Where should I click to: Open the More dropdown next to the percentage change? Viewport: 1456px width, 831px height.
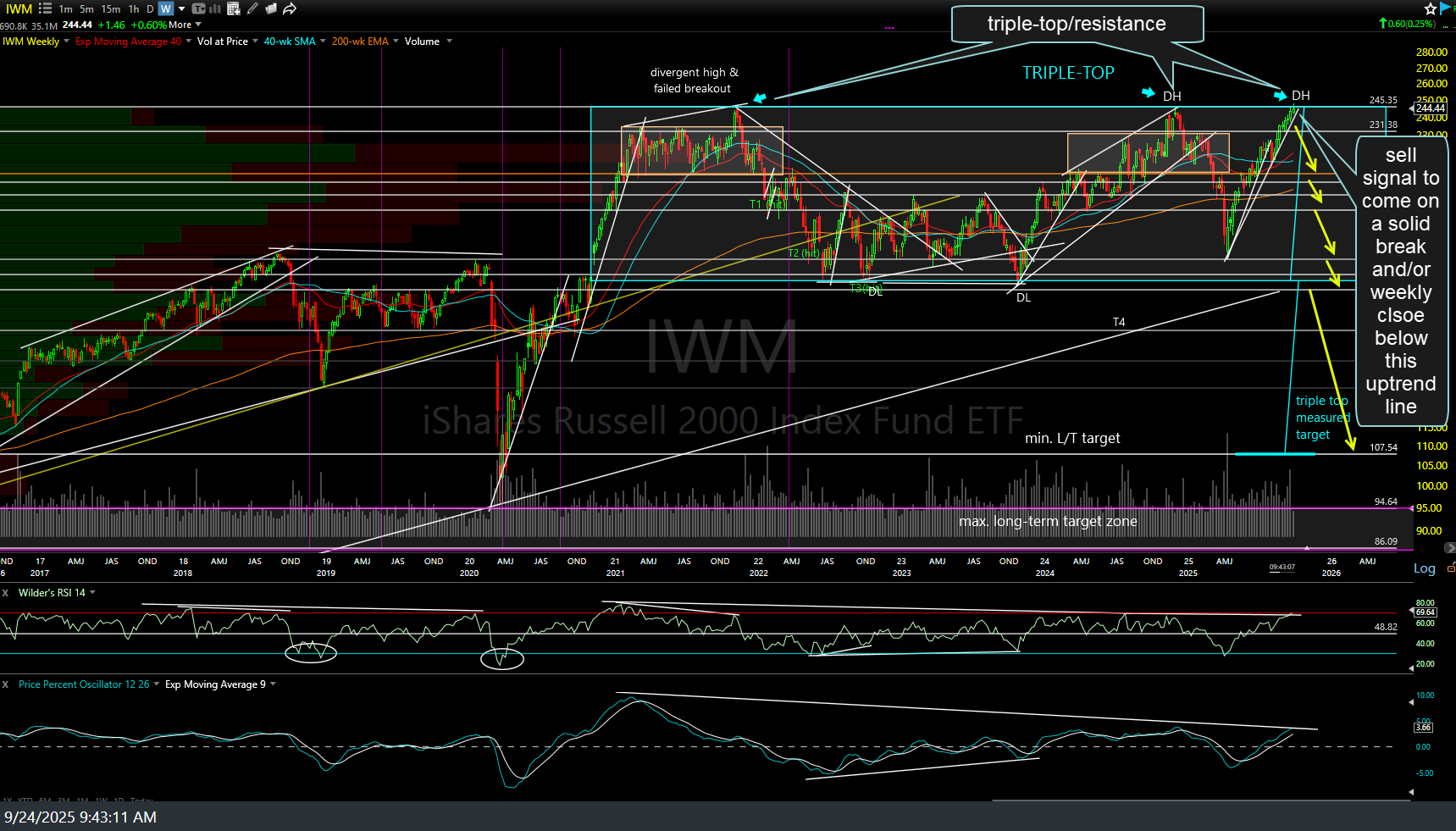[x=188, y=25]
